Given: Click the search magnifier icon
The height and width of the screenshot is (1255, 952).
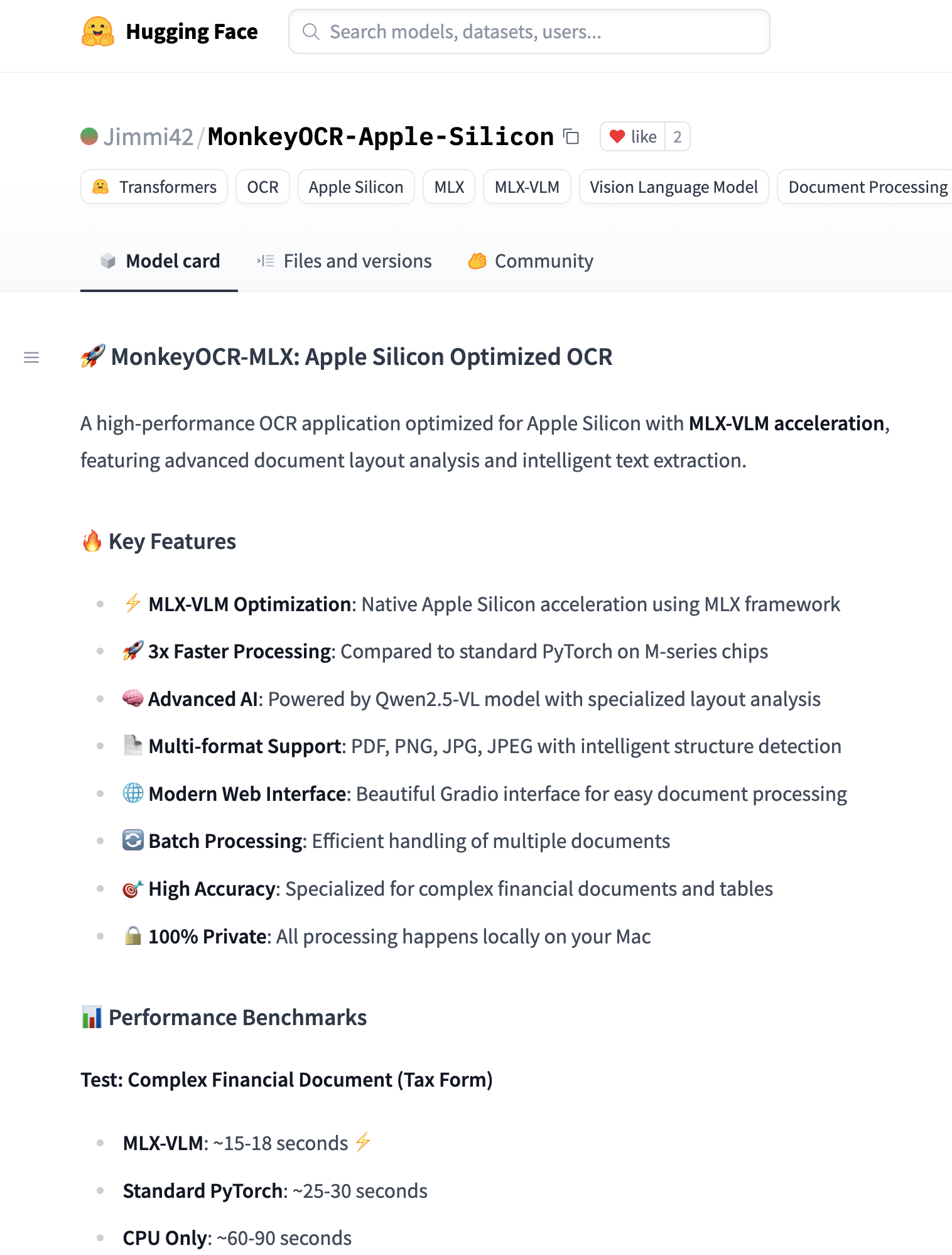Looking at the screenshot, I should point(311,31).
